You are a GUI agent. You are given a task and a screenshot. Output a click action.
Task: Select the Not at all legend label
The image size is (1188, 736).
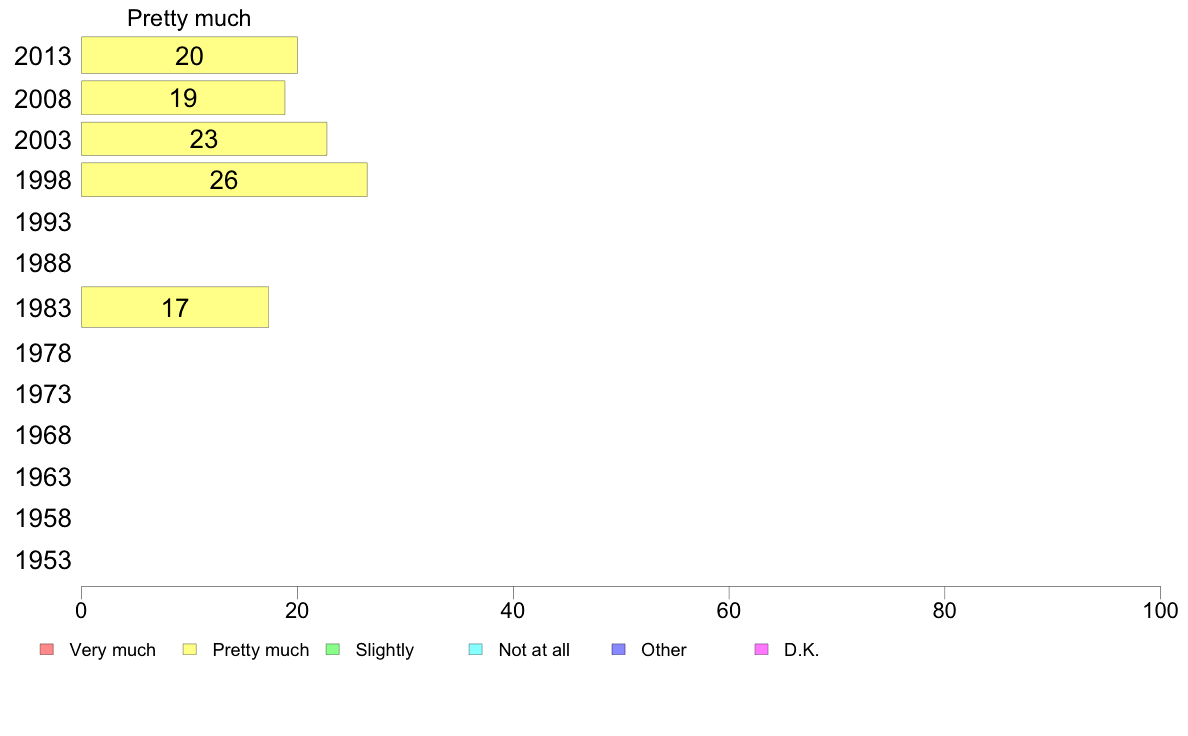coord(534,650)
